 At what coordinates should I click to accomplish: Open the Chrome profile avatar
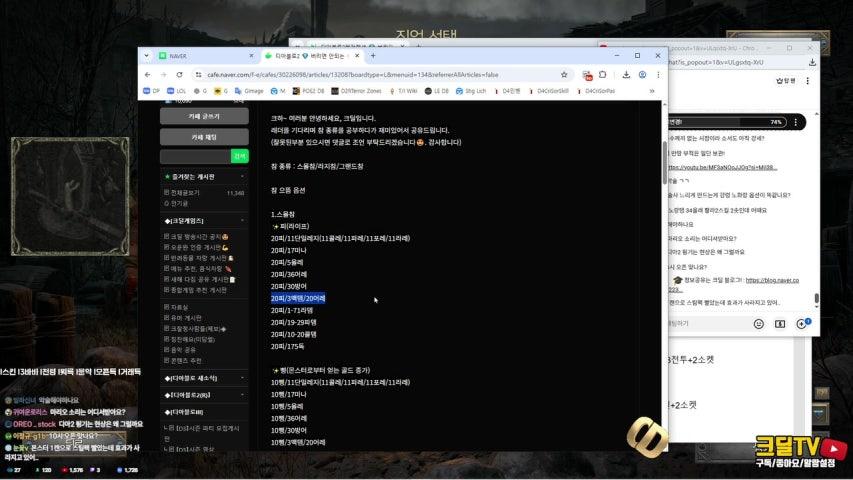click(642, 75)
